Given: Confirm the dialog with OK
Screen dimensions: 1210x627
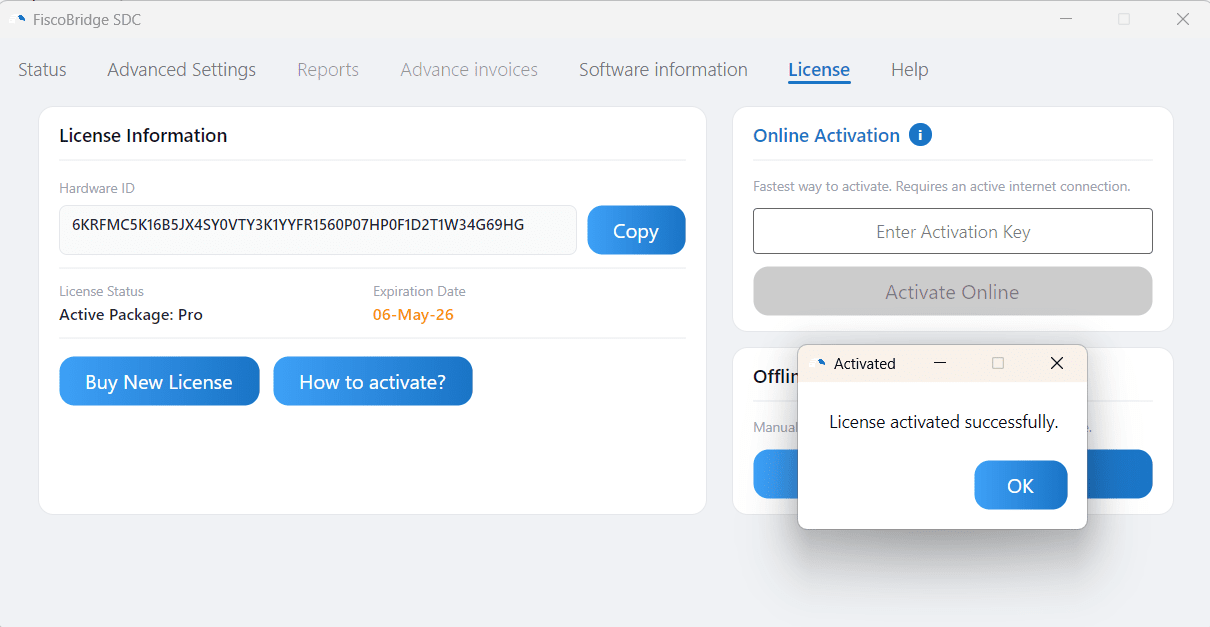Looking at the screenshot, I should (1021, 485).
